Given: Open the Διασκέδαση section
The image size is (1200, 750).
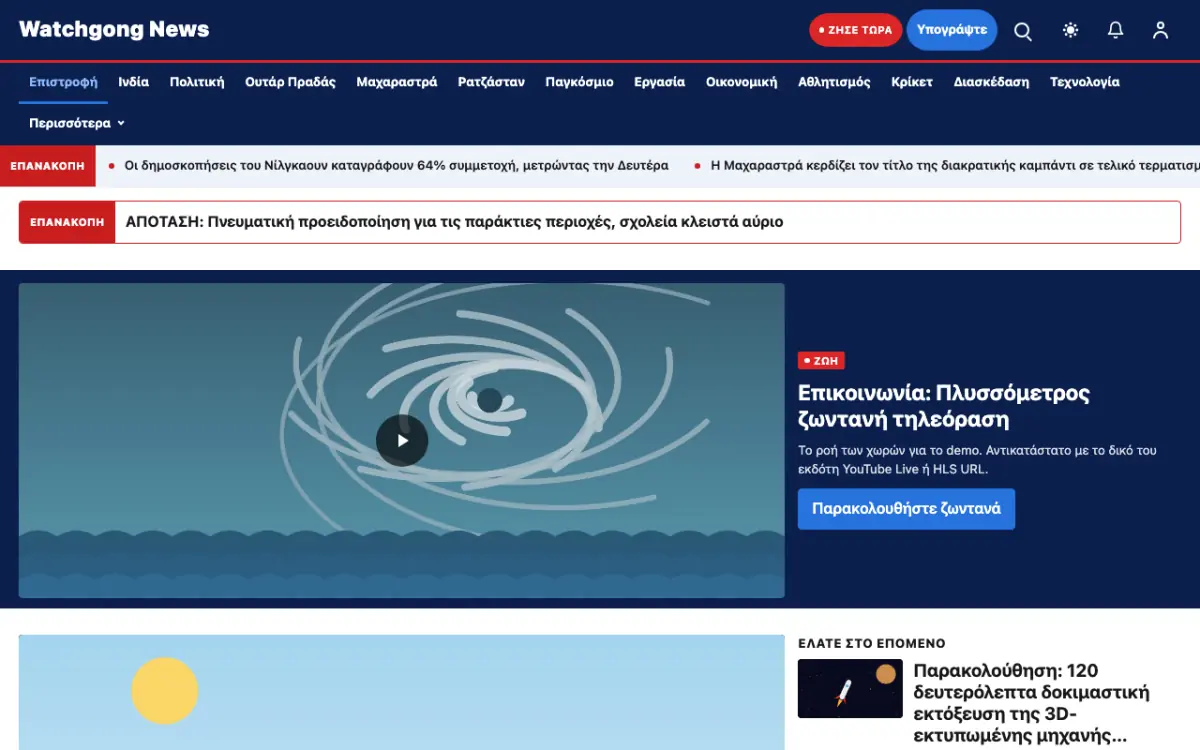Looking at the screenshot, I should pos(991,82).
